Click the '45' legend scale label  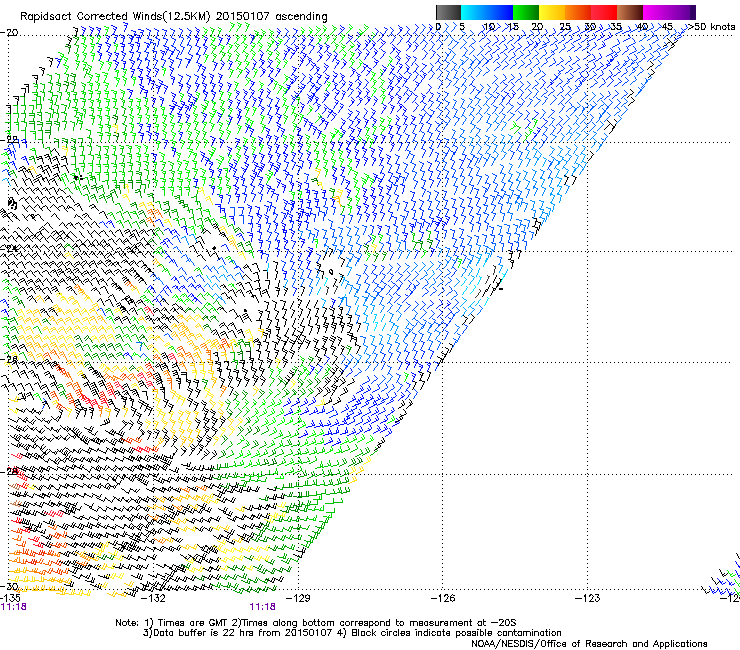(667, 27)
